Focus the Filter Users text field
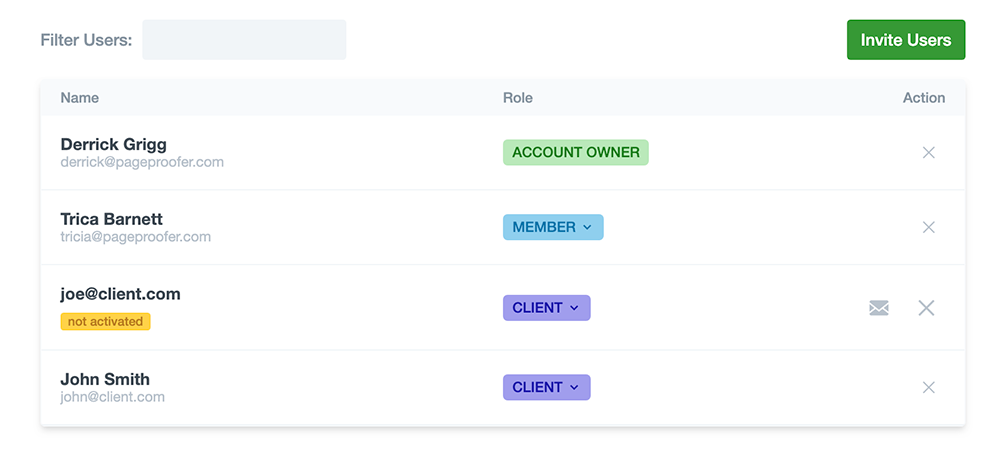The image size is (1000, 455). (x=244, y=40)
